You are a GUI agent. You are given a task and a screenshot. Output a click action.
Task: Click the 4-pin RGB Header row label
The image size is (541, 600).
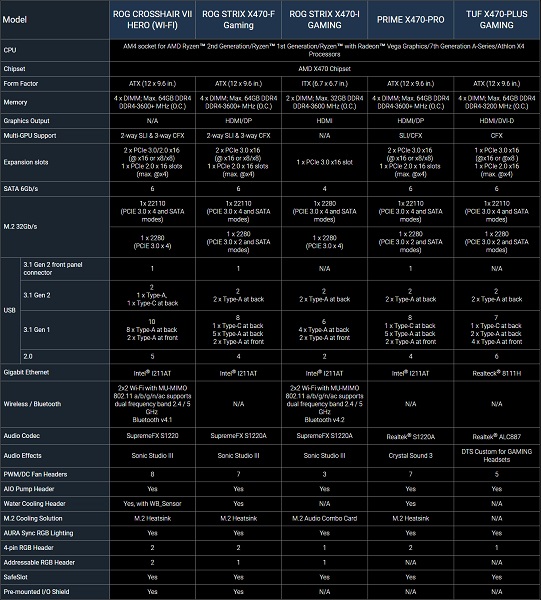click(55, 548)
